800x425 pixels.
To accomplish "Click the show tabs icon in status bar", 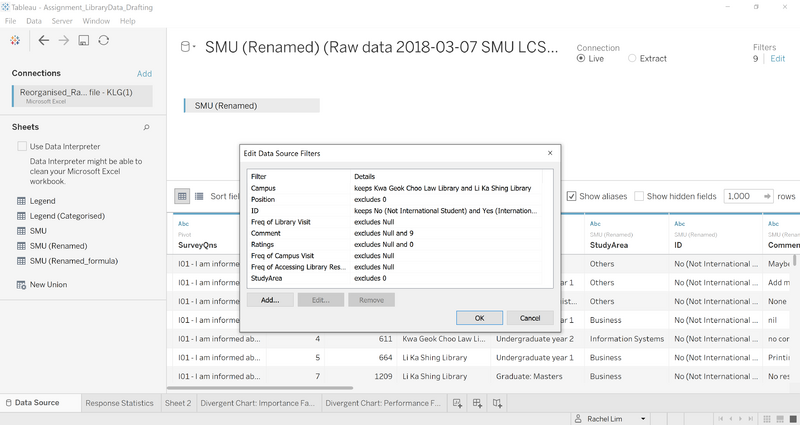I will point(793,419).
